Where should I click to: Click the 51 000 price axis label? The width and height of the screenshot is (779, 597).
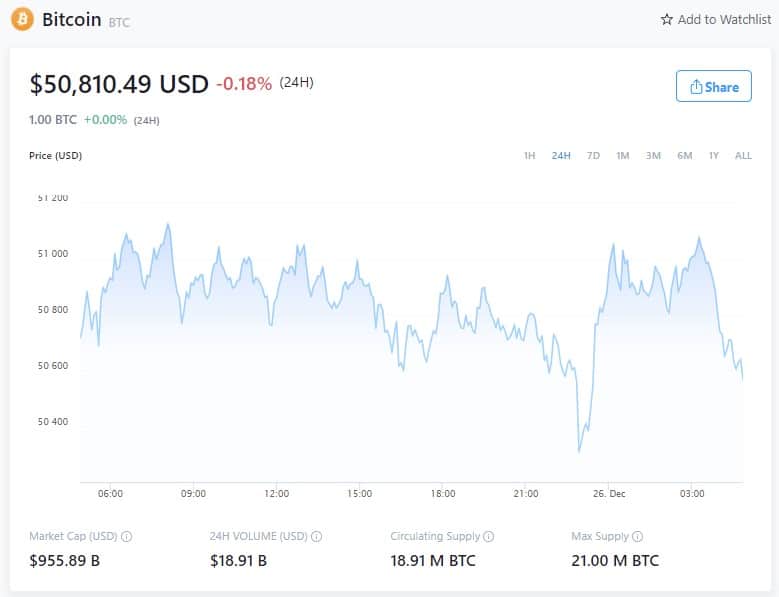click(53, 254)
